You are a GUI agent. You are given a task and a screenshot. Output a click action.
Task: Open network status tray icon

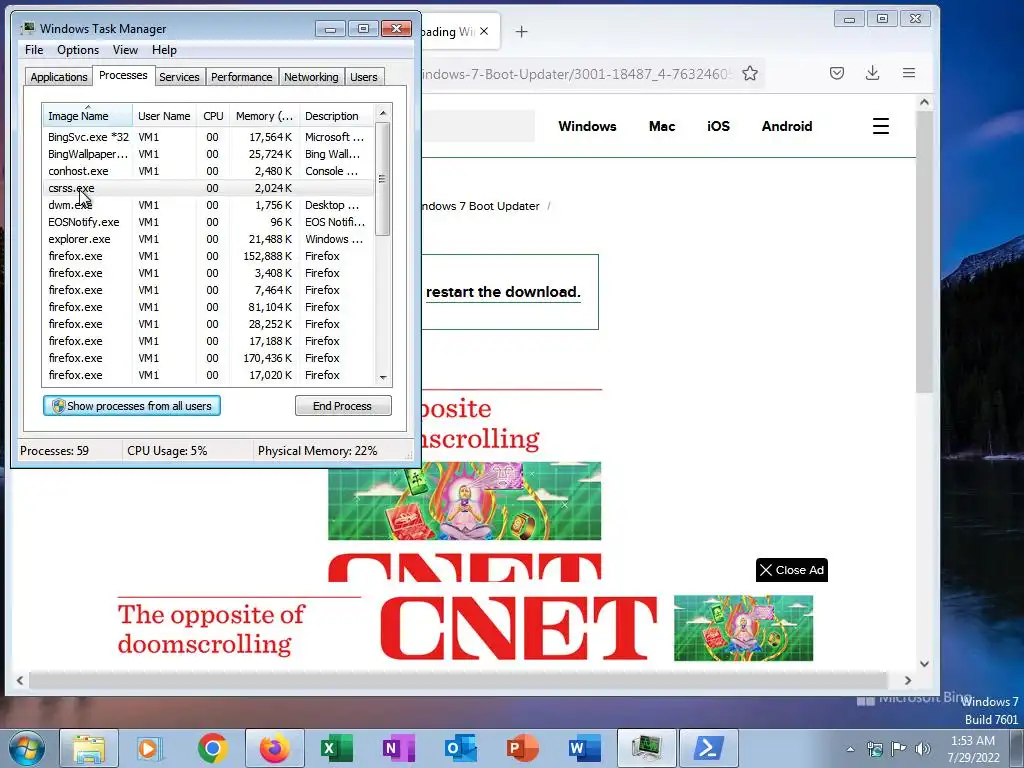(x=874, y=749)
